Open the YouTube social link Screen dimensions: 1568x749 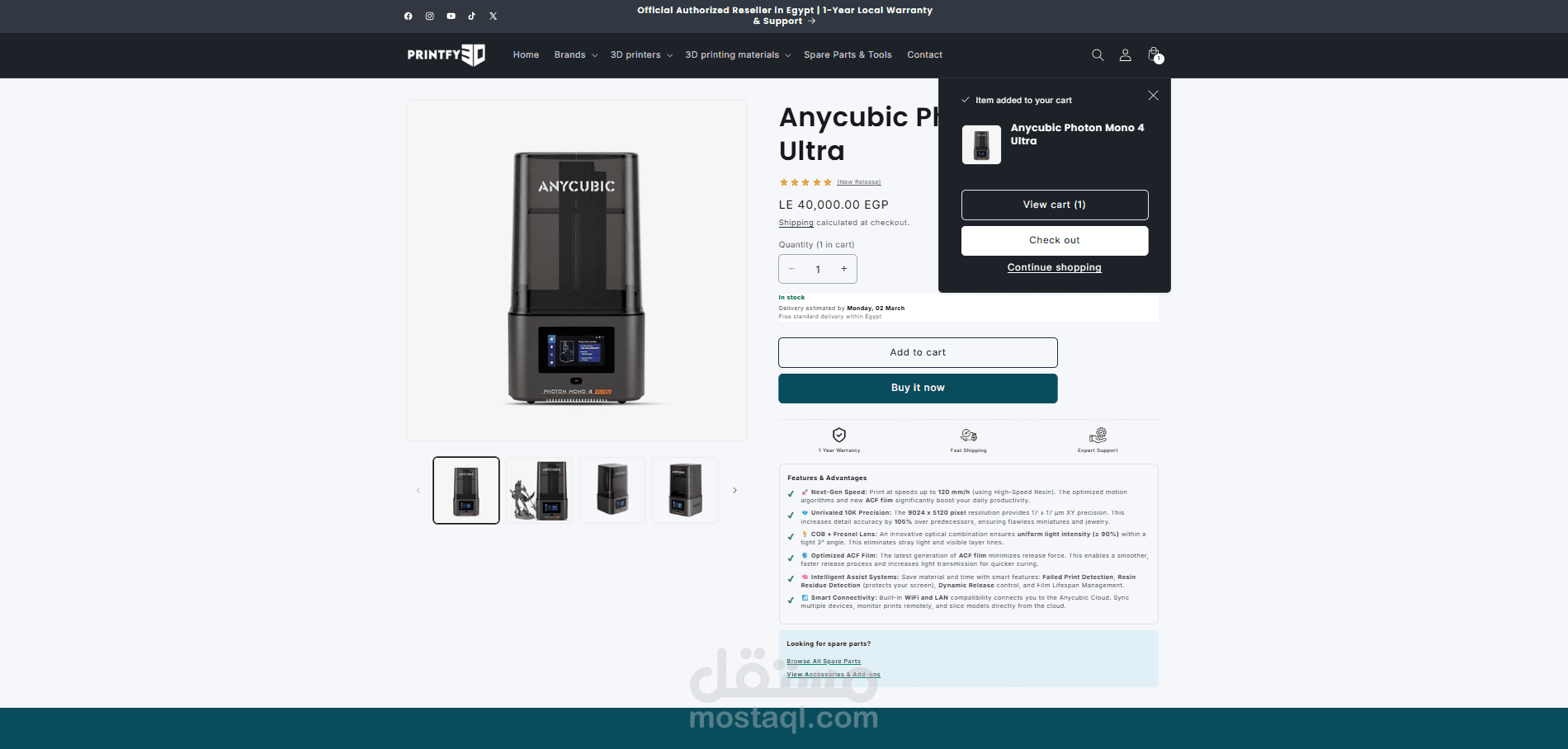(x=451, y=16)
